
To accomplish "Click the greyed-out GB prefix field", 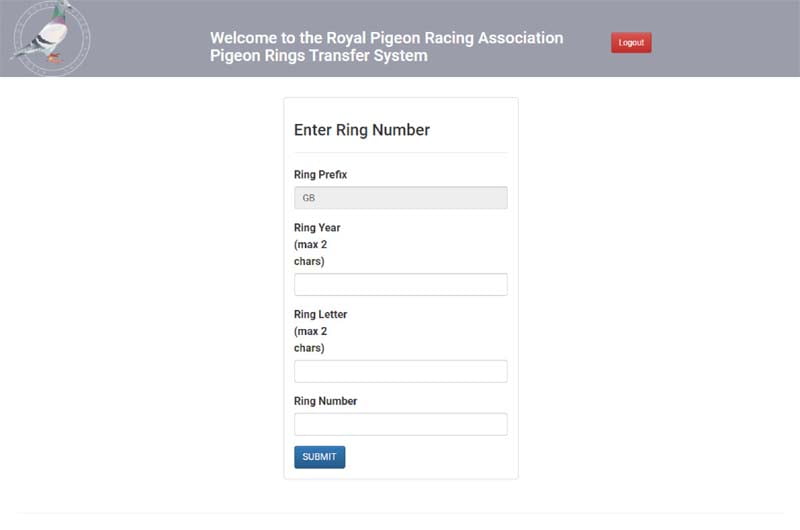I will 401,197.
